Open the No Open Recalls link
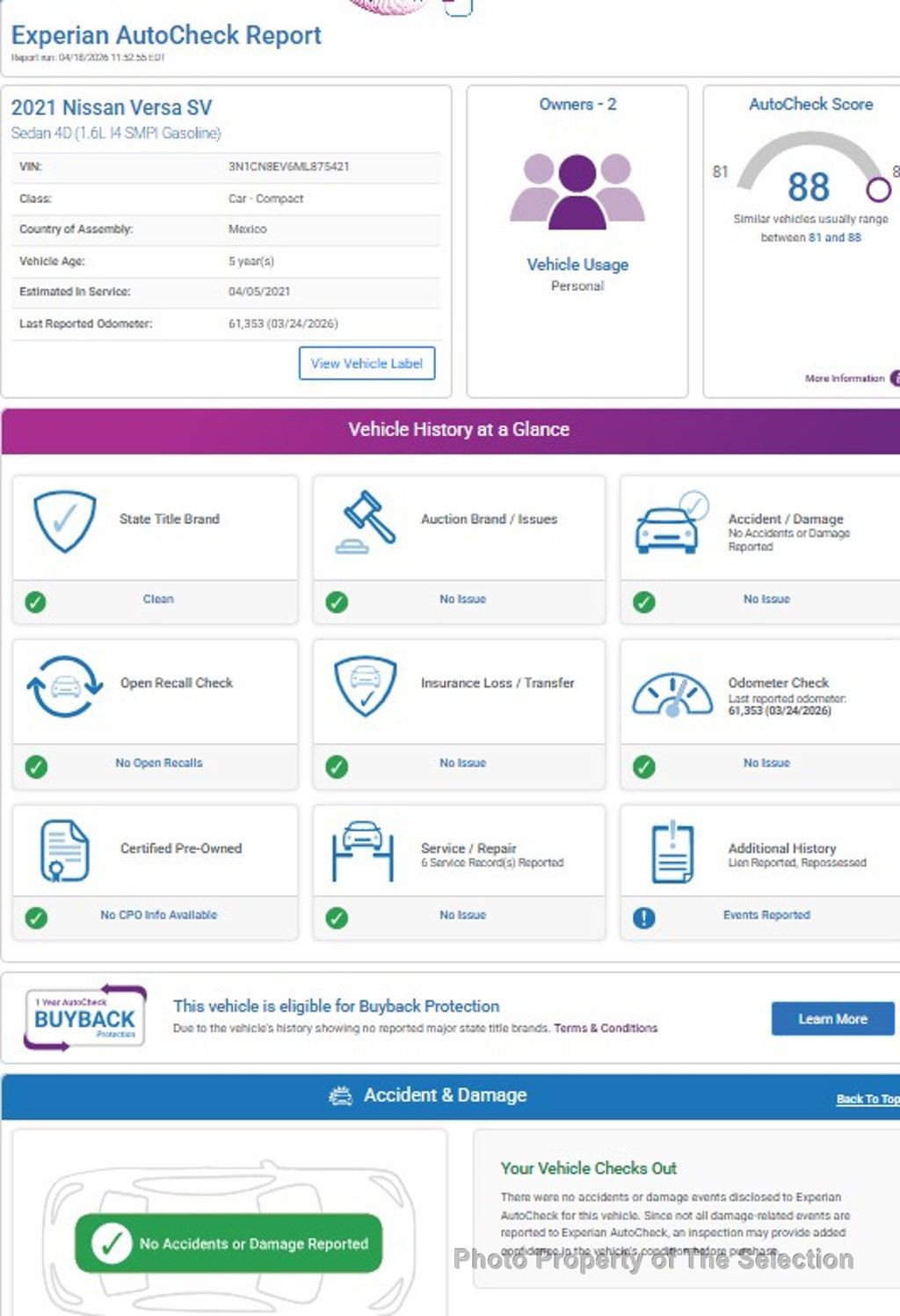The image size is (900, 1316). tap(159, 763)
